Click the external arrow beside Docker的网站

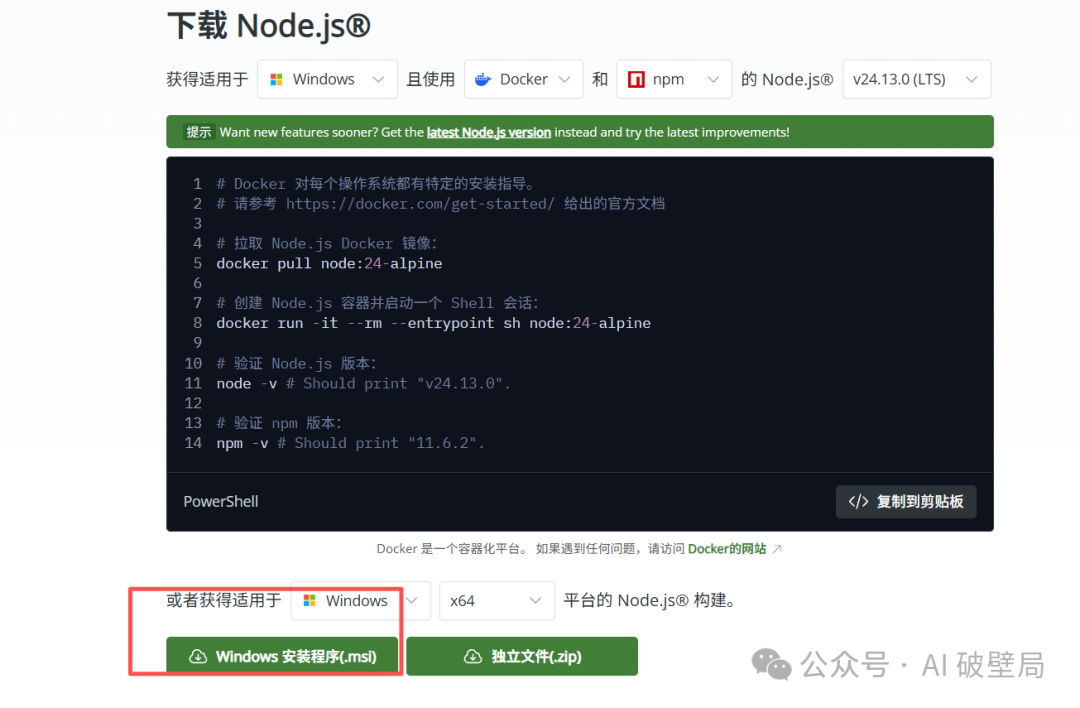tap(777, 549)
